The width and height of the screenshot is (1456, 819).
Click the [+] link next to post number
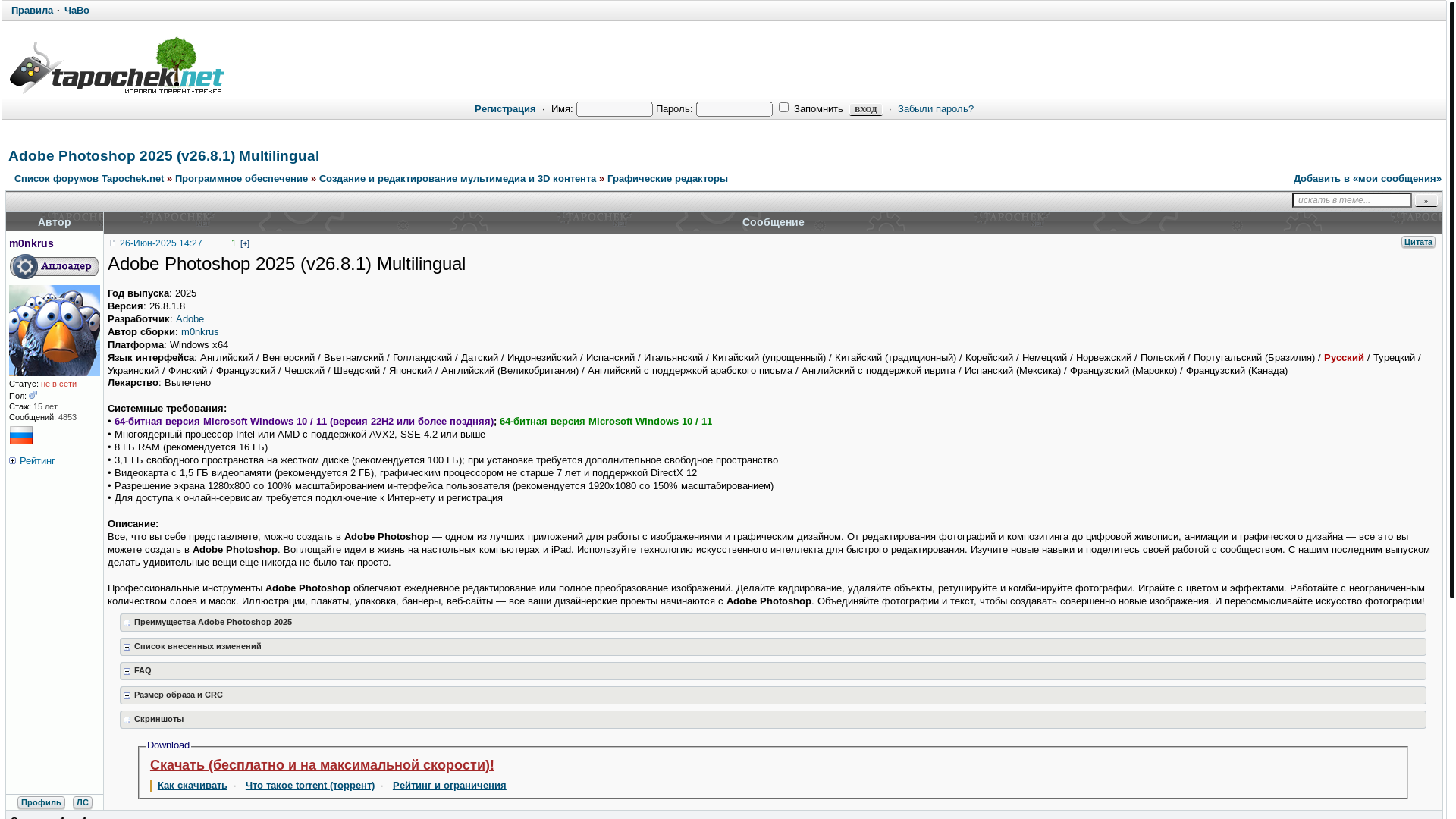[x=245, y=244]
